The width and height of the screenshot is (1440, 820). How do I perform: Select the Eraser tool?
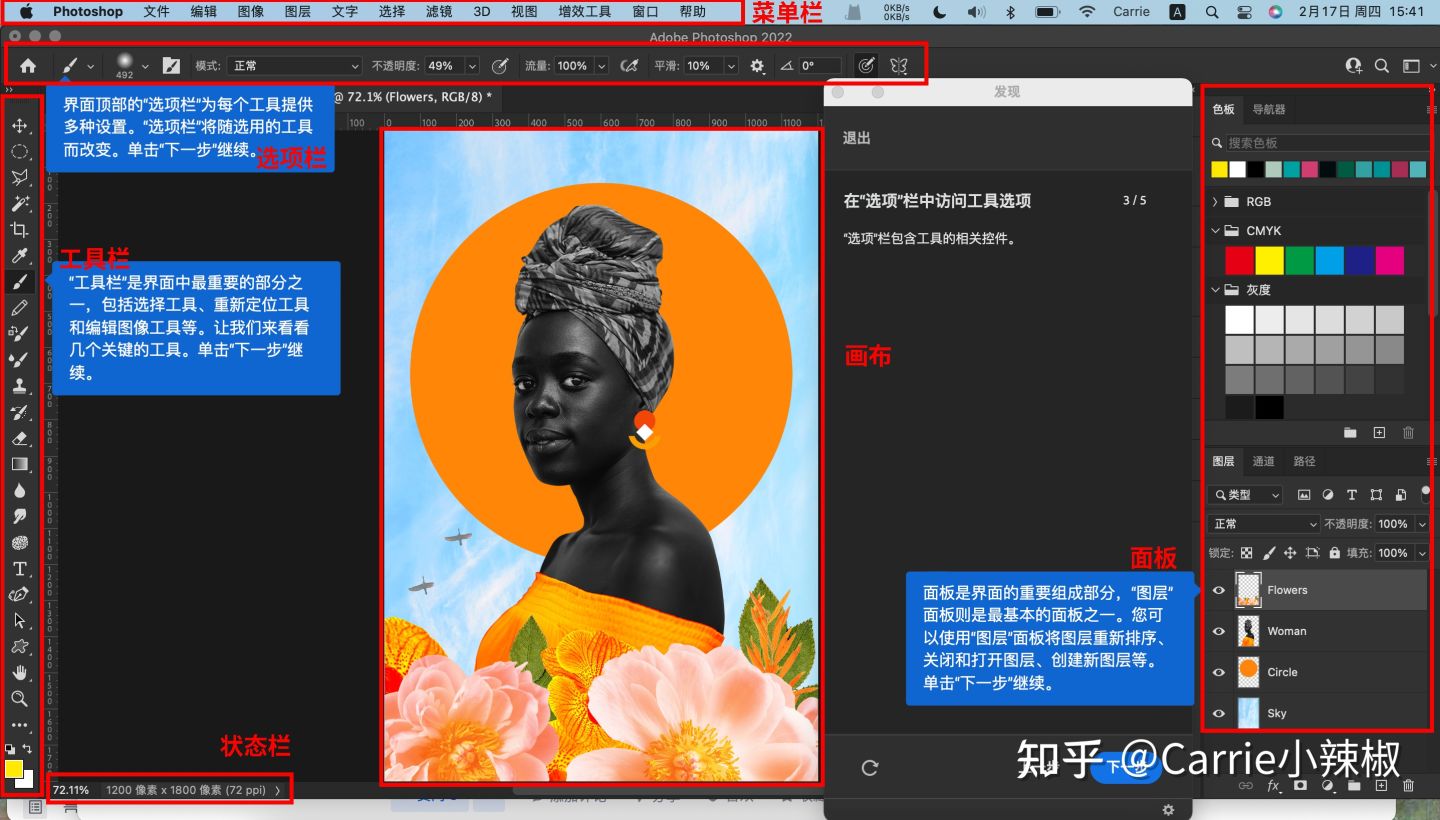pyautogui.click(x=20, y=438)
